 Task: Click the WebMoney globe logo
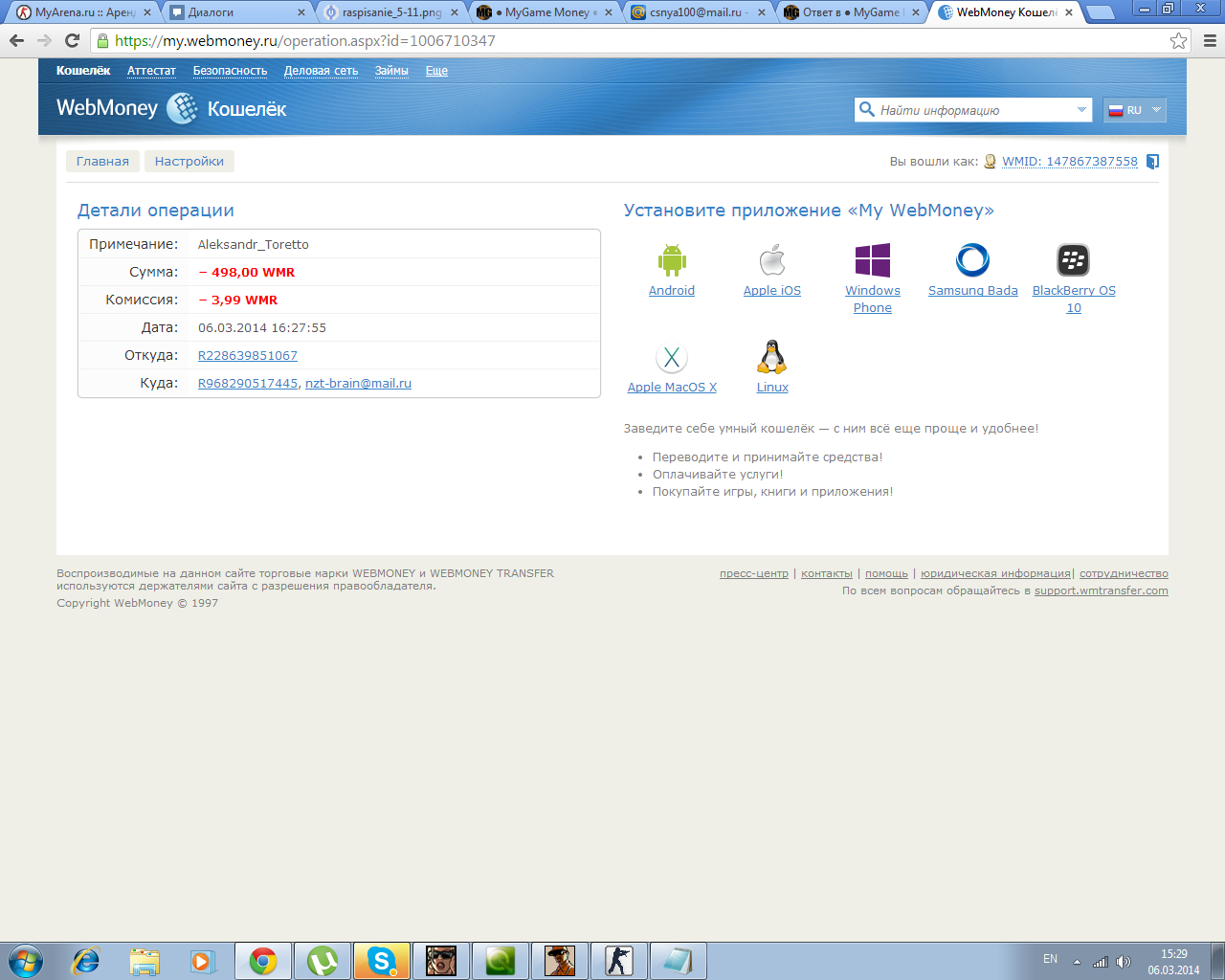click(x=182, y=109)
